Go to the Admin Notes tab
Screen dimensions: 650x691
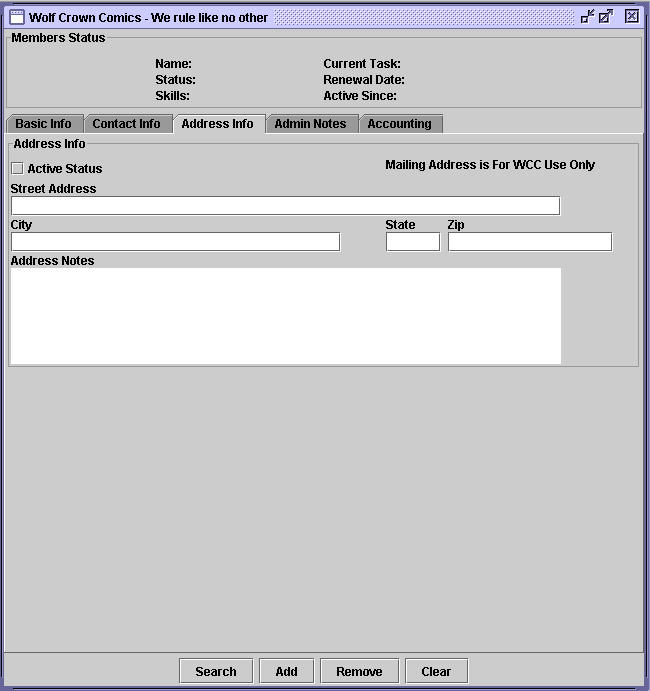[x=311, y=124]
